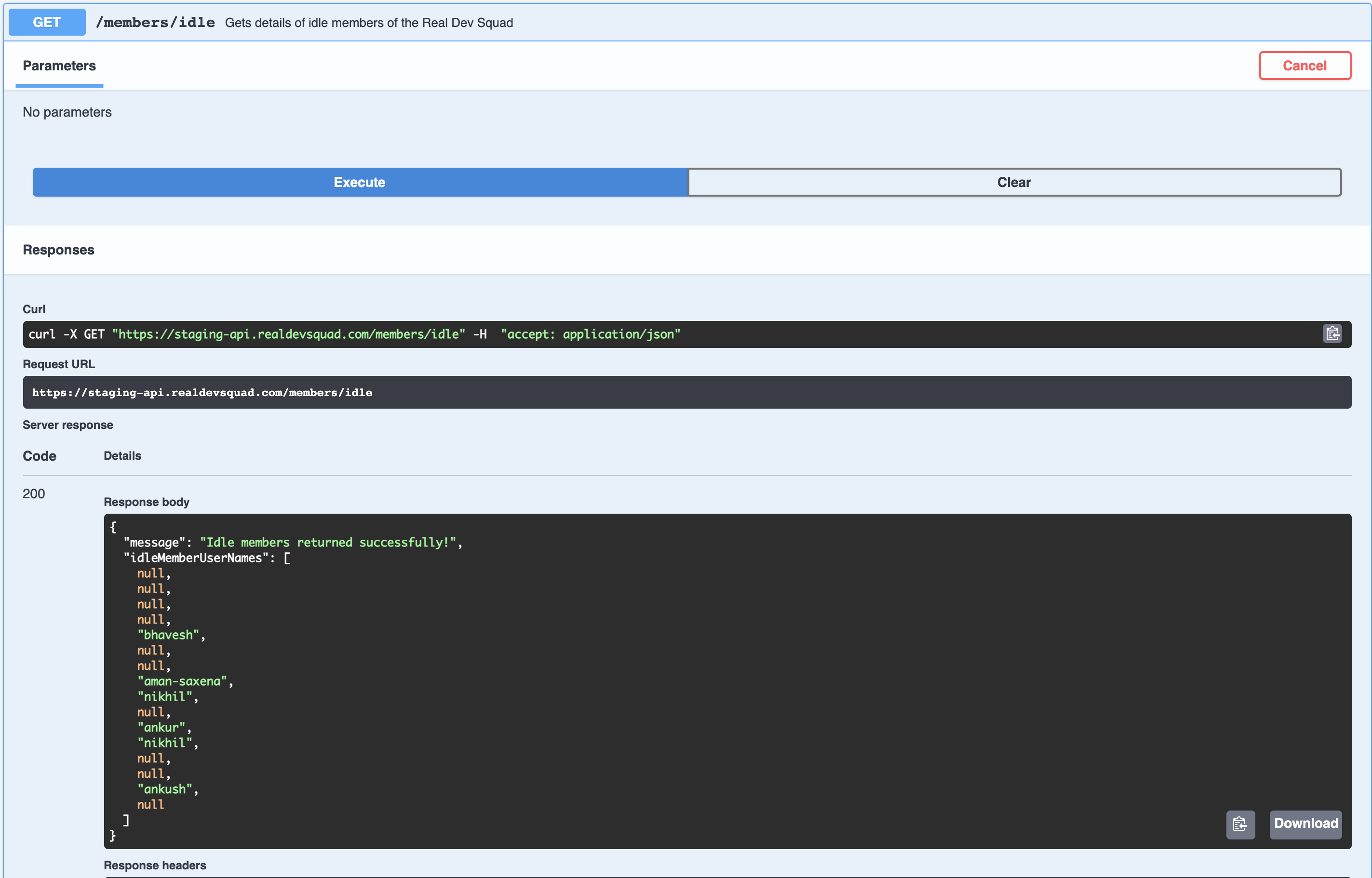Click the endpoint description text
Screen dimensions: 1372x878
click(369, 23)
